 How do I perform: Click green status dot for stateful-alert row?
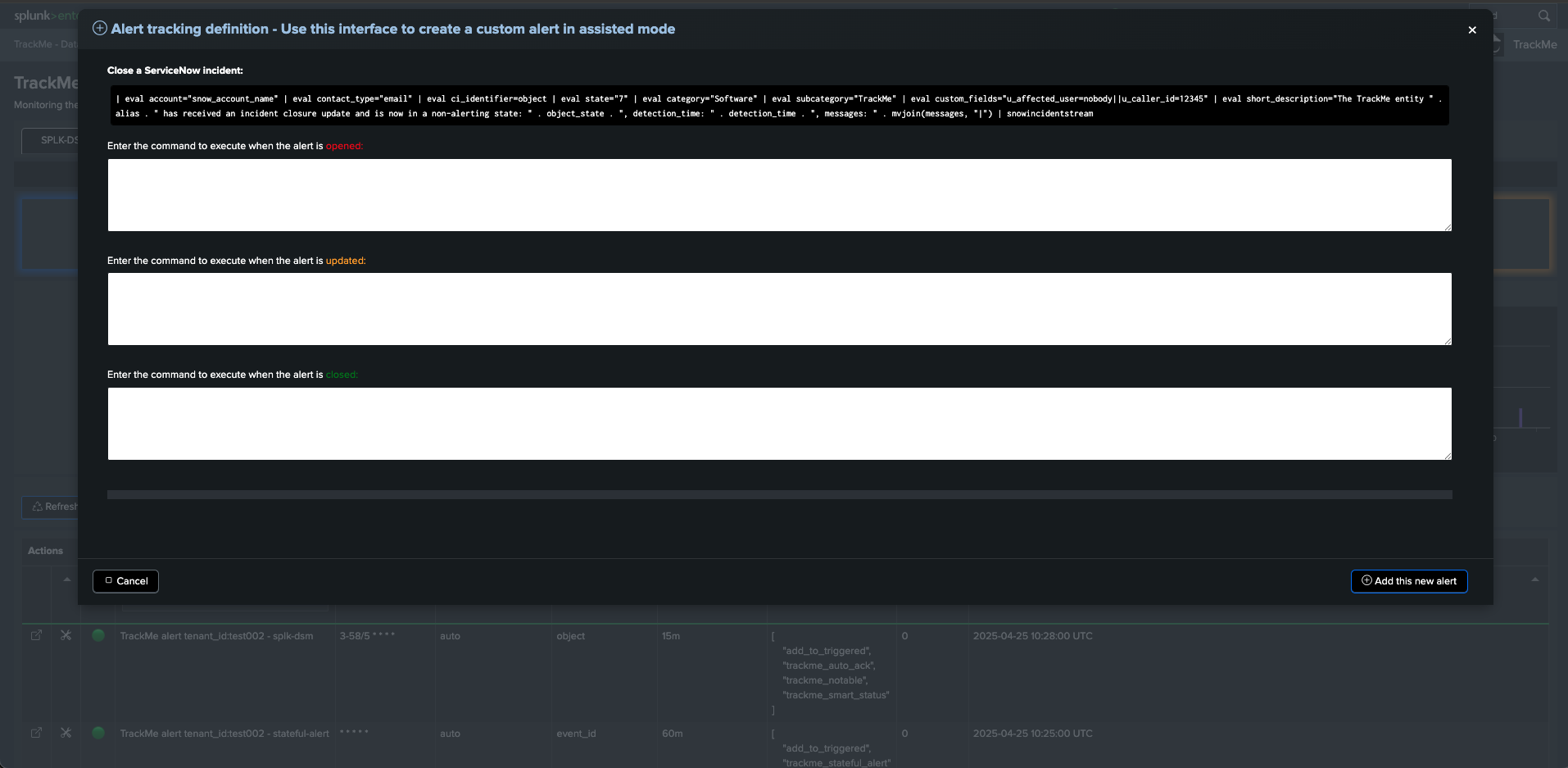tap(98, 733)
